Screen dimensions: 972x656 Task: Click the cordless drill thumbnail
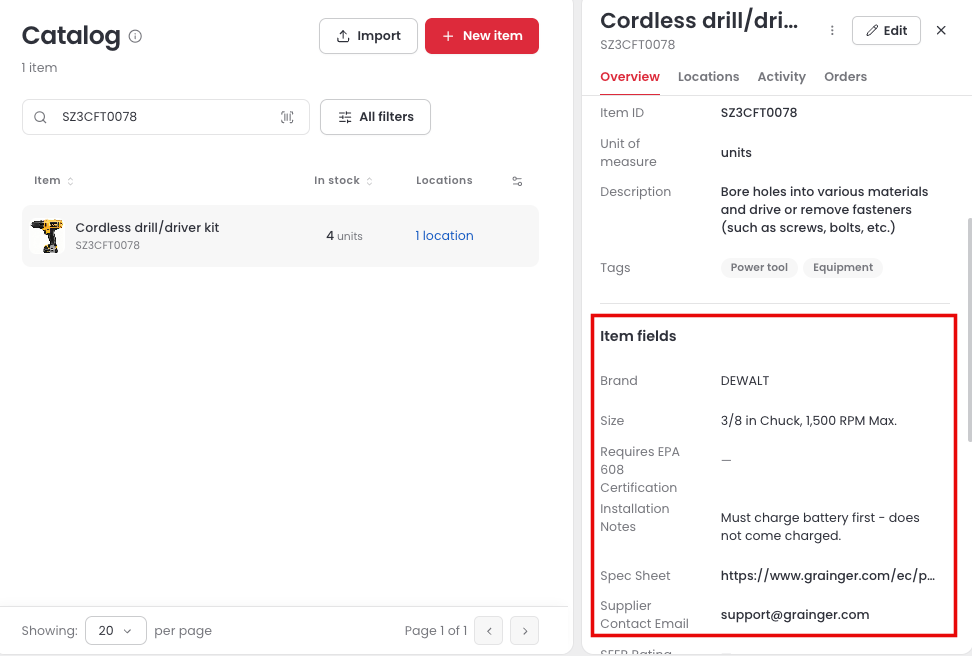coord(47,236)
